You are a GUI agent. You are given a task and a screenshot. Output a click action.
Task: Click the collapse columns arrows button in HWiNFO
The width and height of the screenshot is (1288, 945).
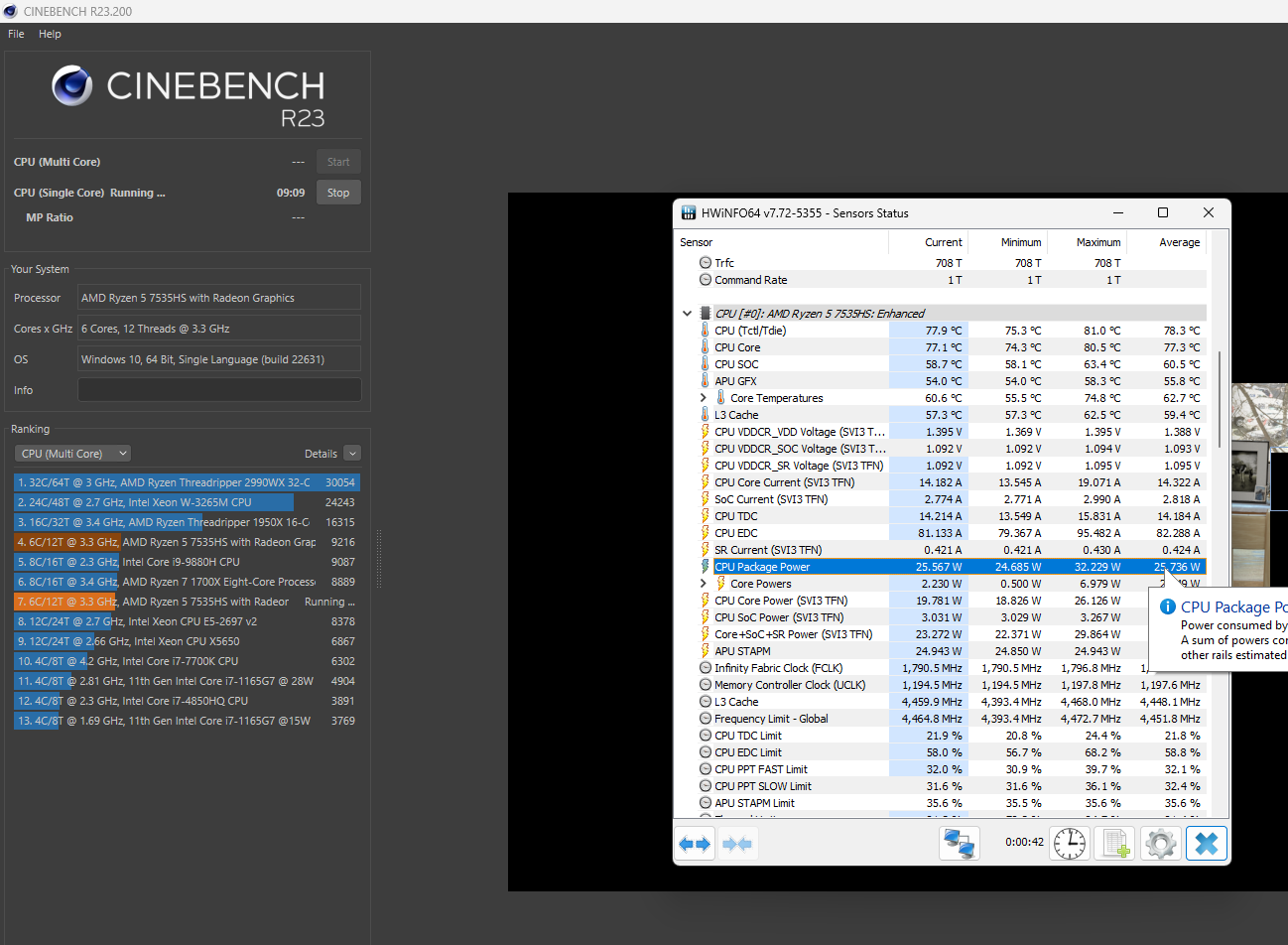(x=737, y=844)
